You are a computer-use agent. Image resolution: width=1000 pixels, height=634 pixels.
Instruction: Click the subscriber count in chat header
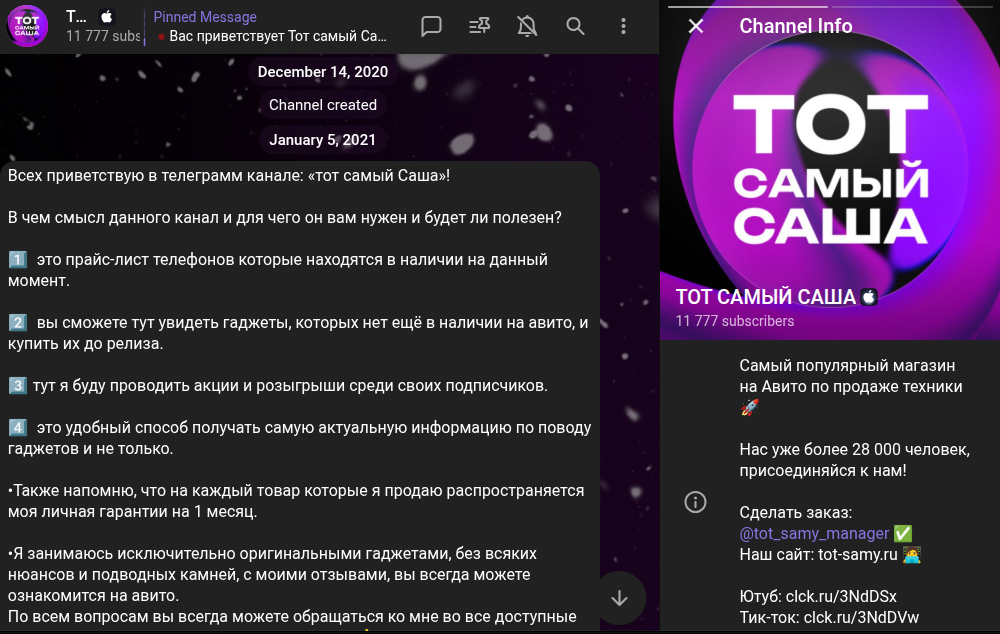pos(103,36)
